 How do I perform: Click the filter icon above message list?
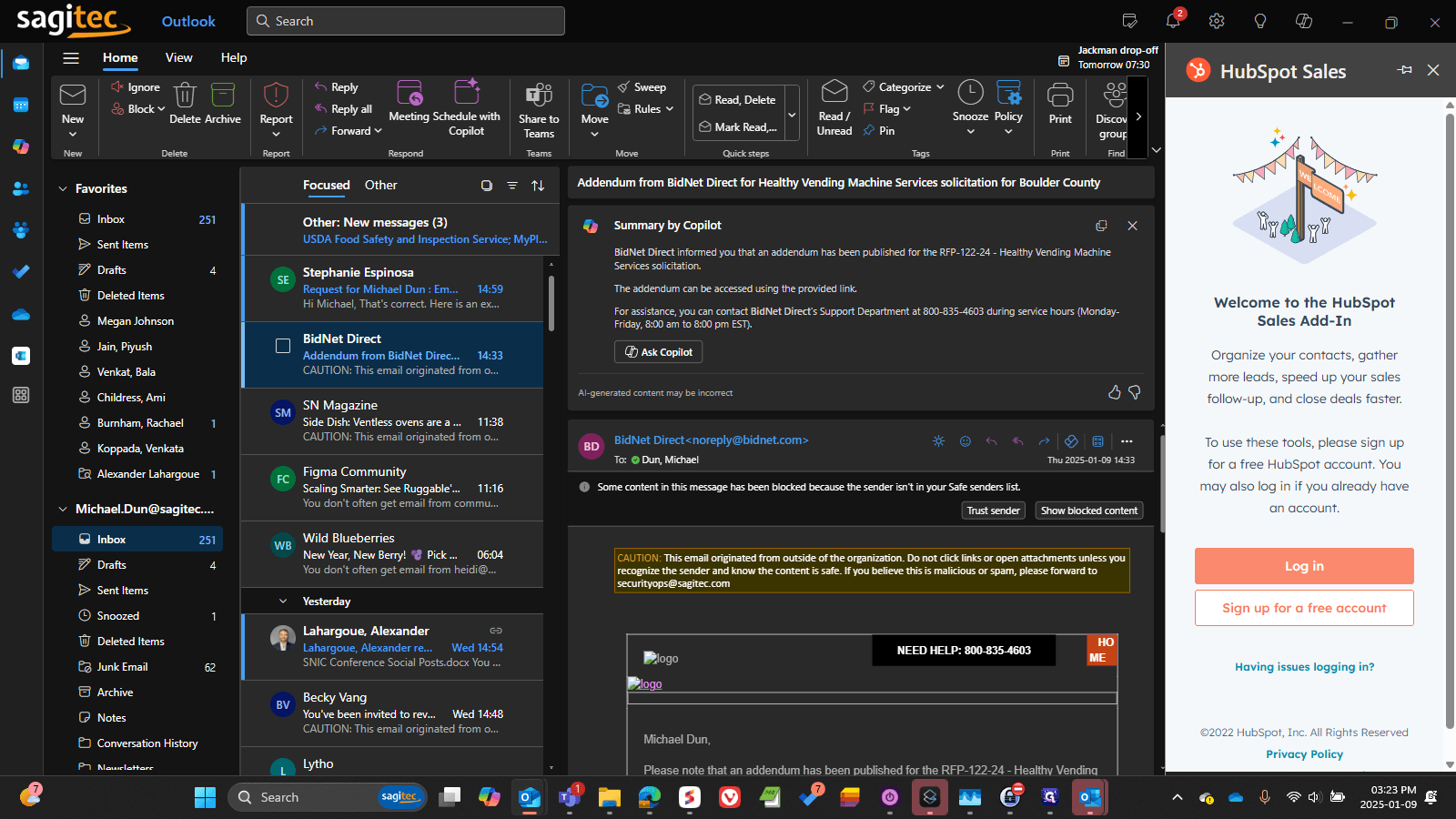click(512, 186)
